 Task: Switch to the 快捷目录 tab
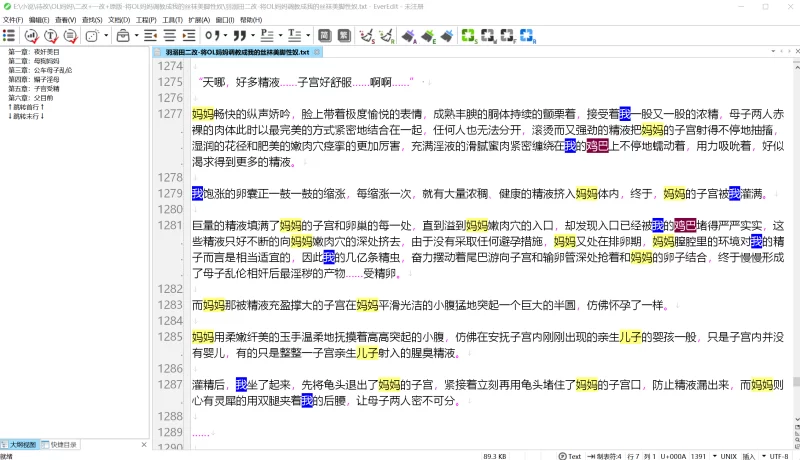62,444
